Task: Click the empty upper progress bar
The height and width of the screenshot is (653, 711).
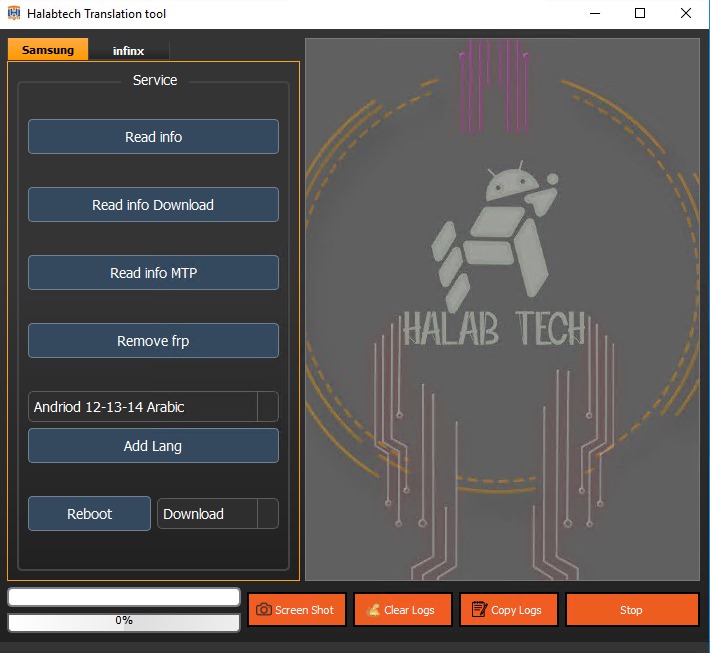Action: [x=124, y=597]
